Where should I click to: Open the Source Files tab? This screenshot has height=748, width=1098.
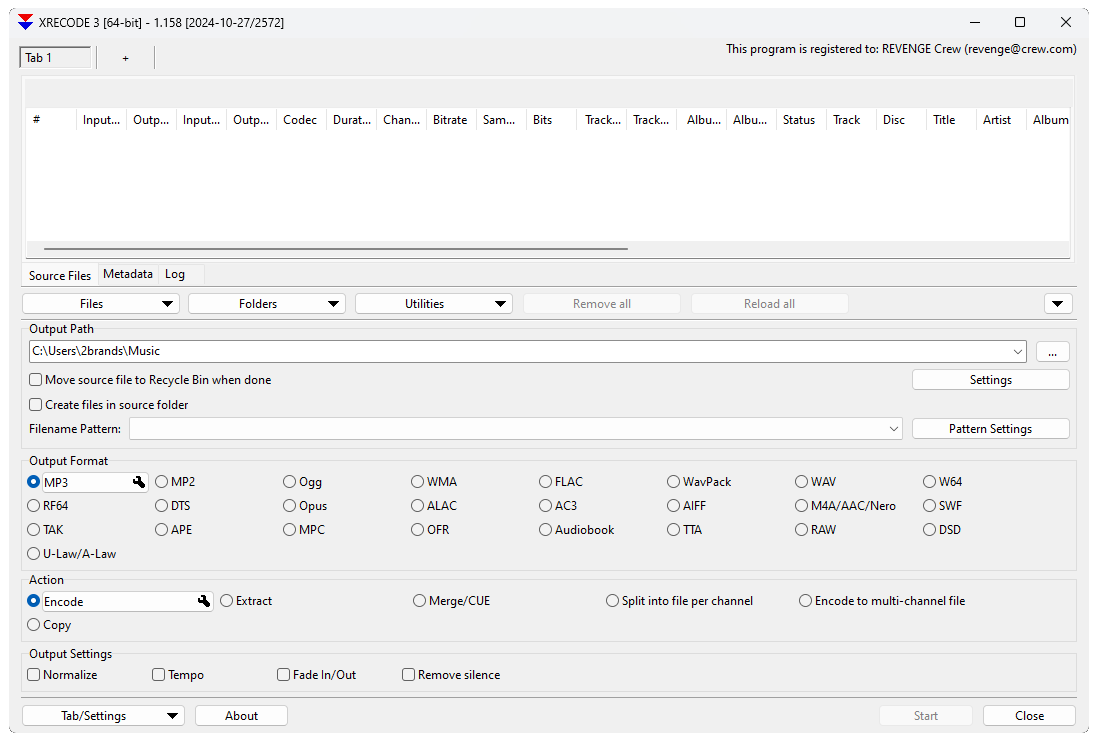pyautogui.click(x=60, y=275)
